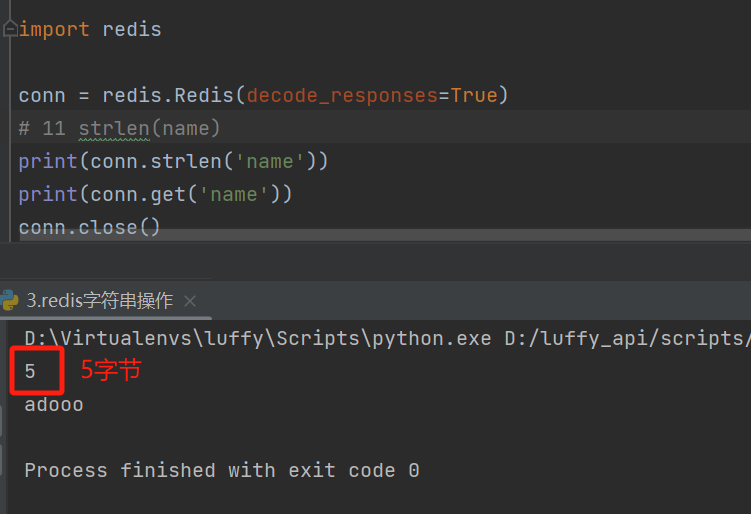This screenshot has height=514, width=751.
Task: Click the red 5字节 annotation label
Action: tap(111, 370)
